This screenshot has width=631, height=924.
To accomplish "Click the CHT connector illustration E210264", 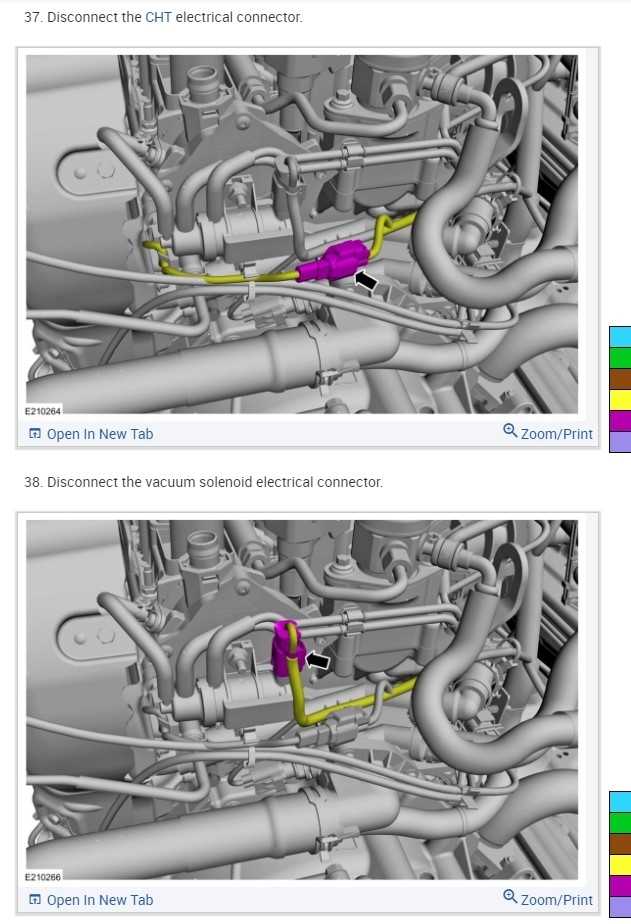I will coord(302,234).
